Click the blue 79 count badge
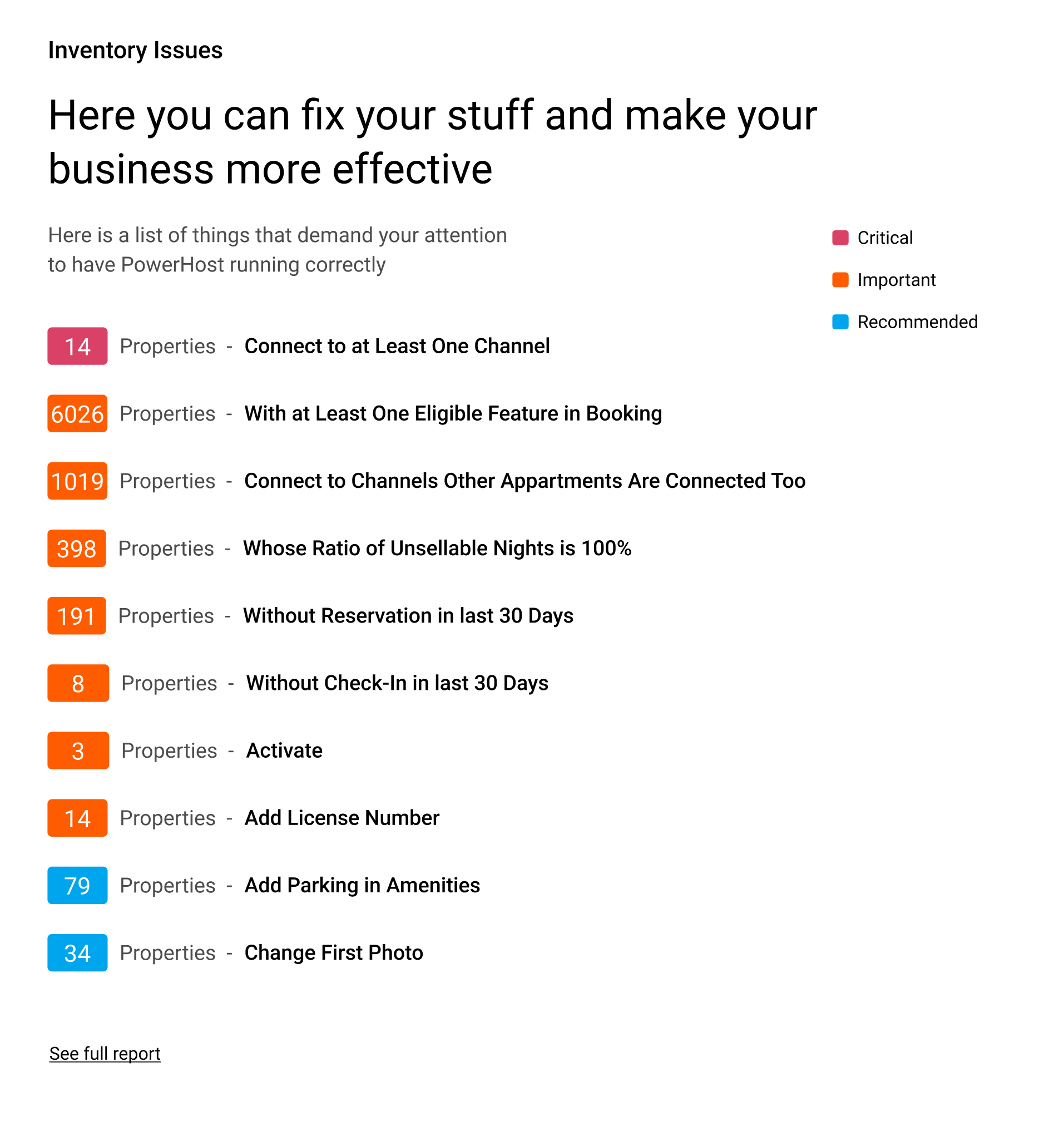 (x=77, y=885)
